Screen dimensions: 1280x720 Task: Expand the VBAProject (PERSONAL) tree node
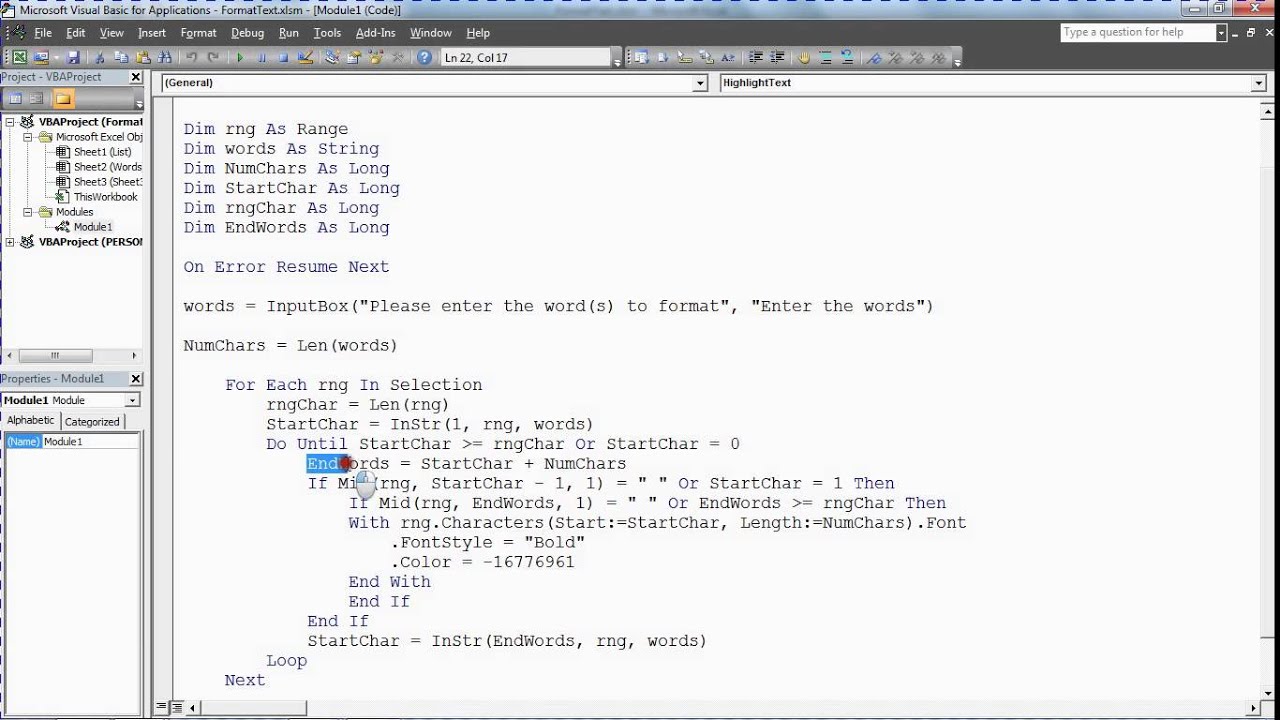pyautogui.click(x=11, y=242)
